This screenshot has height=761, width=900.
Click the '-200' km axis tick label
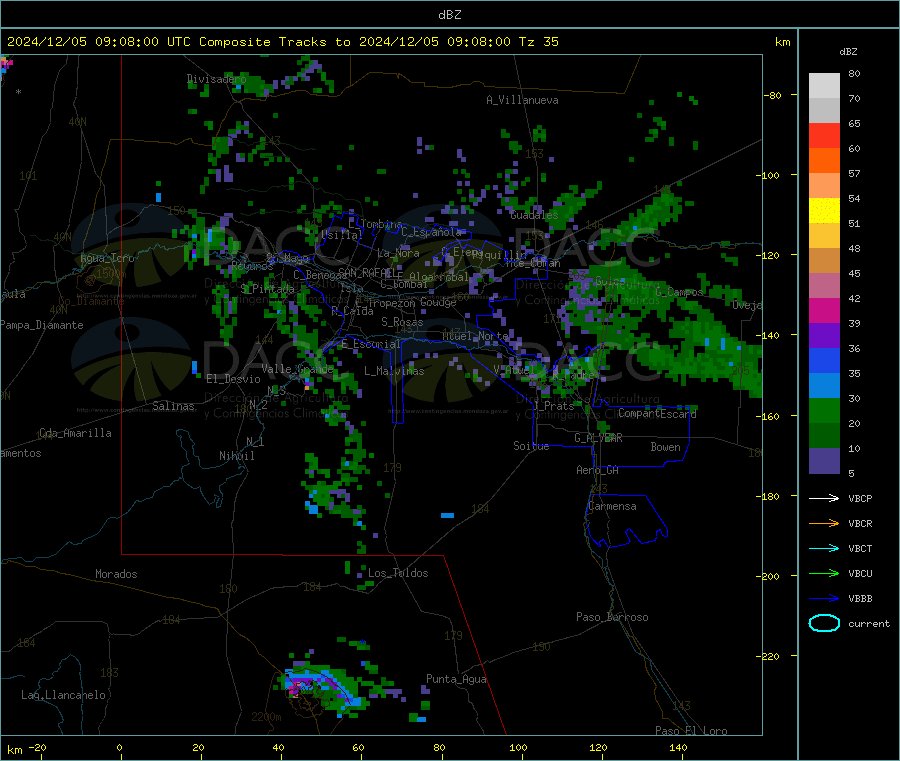(767, 576)
